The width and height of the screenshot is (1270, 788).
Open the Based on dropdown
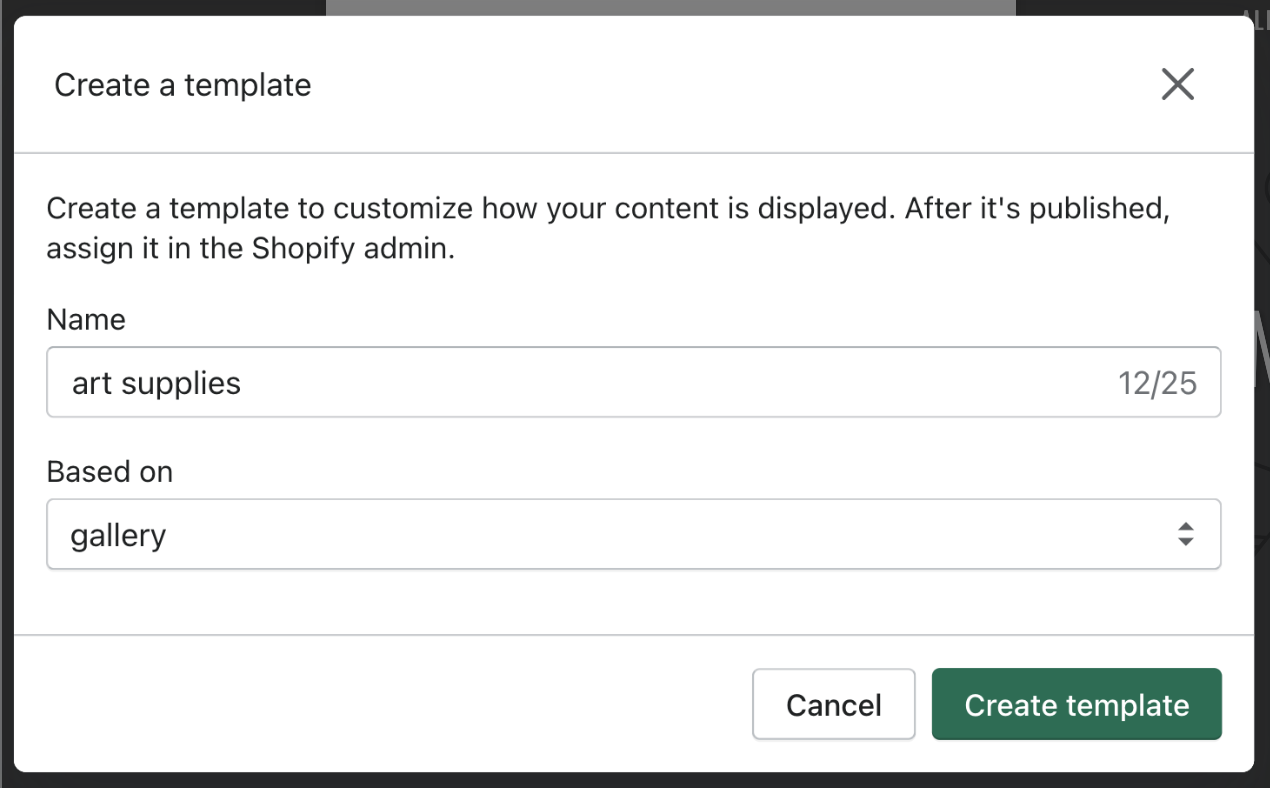coord(632,534)
